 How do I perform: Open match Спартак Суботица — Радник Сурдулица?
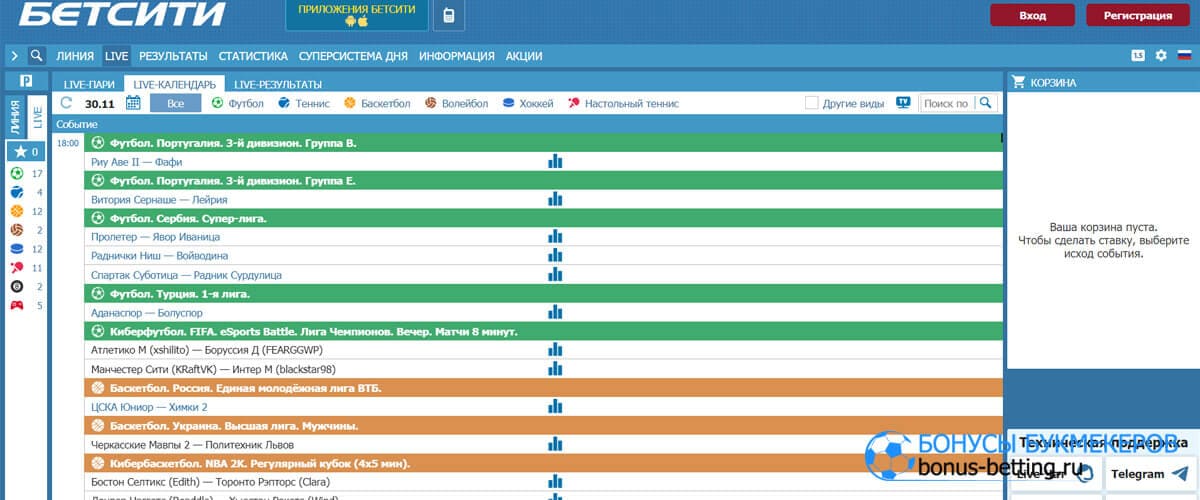(x=186, y=275)
